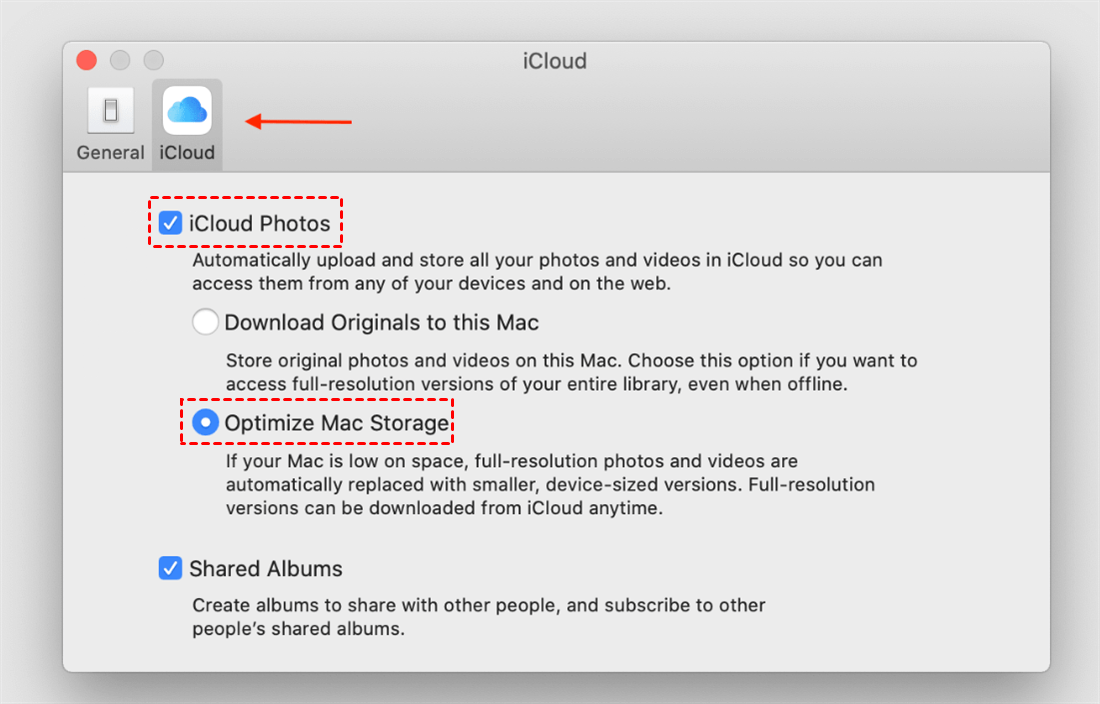The image size is (1100, 704).
Task: Click the iCloud window title text
Action: pyautogui.click(x=554, y=61)
